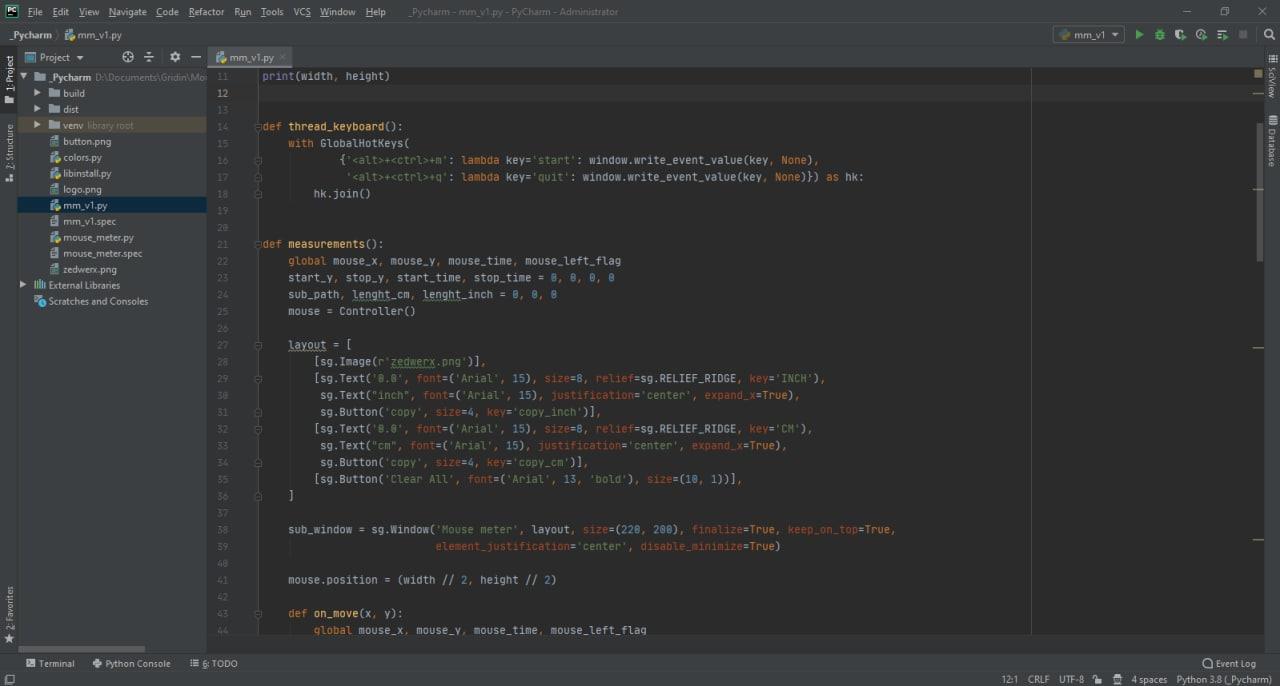Close the mm_v1.py editor tab
This screenshot has width=1280, height=686.
(x=283, y=58)
